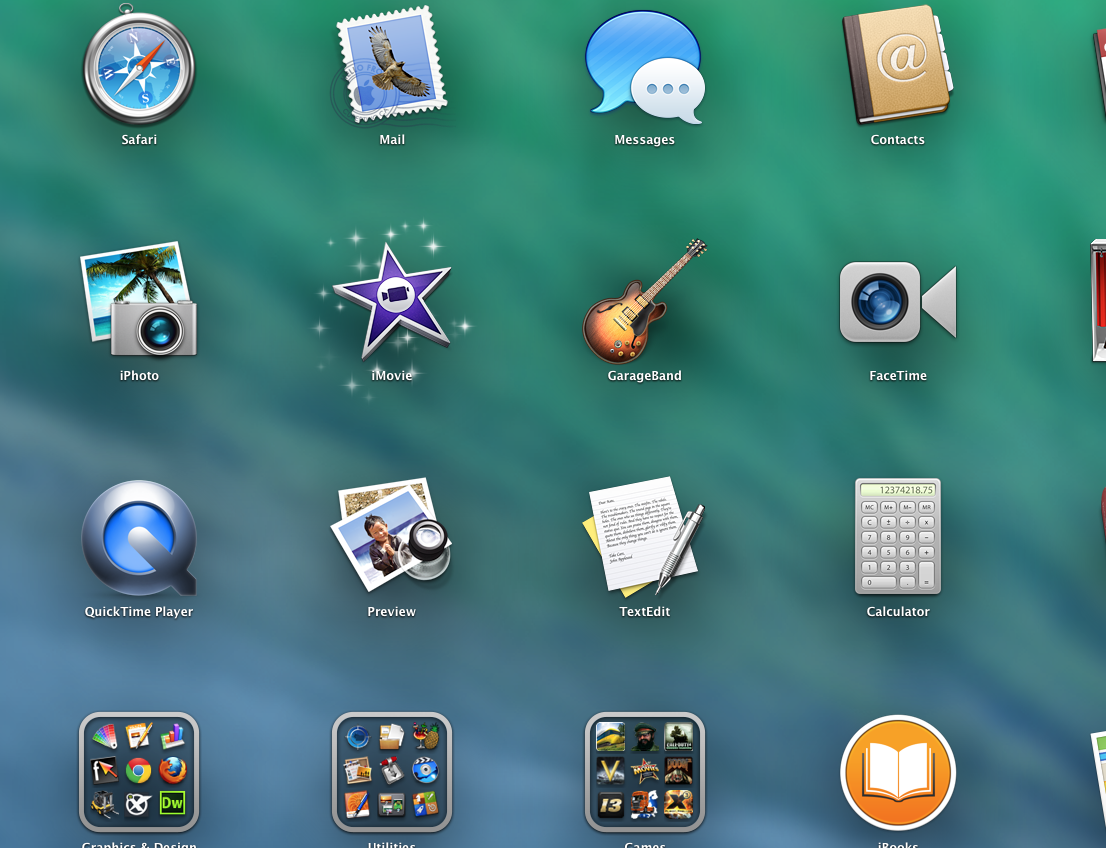Launch the orange iBooks app

tap(898, 773)
